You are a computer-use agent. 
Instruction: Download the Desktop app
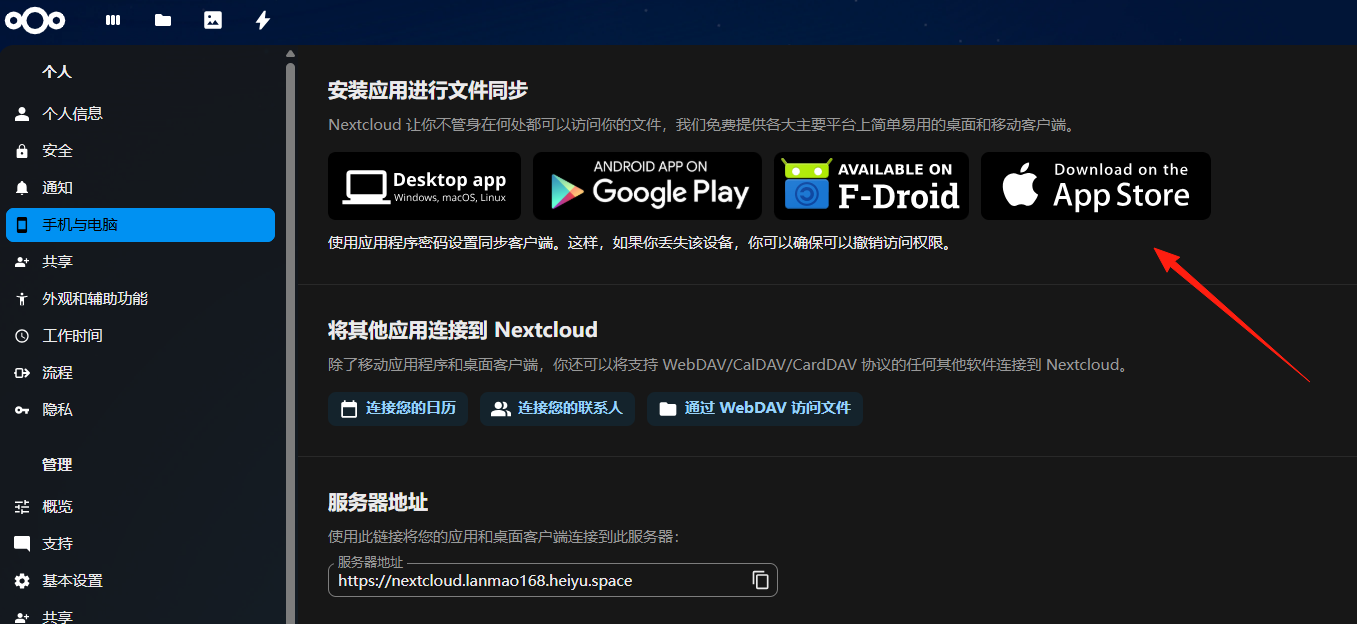click(x=424, y=186)
